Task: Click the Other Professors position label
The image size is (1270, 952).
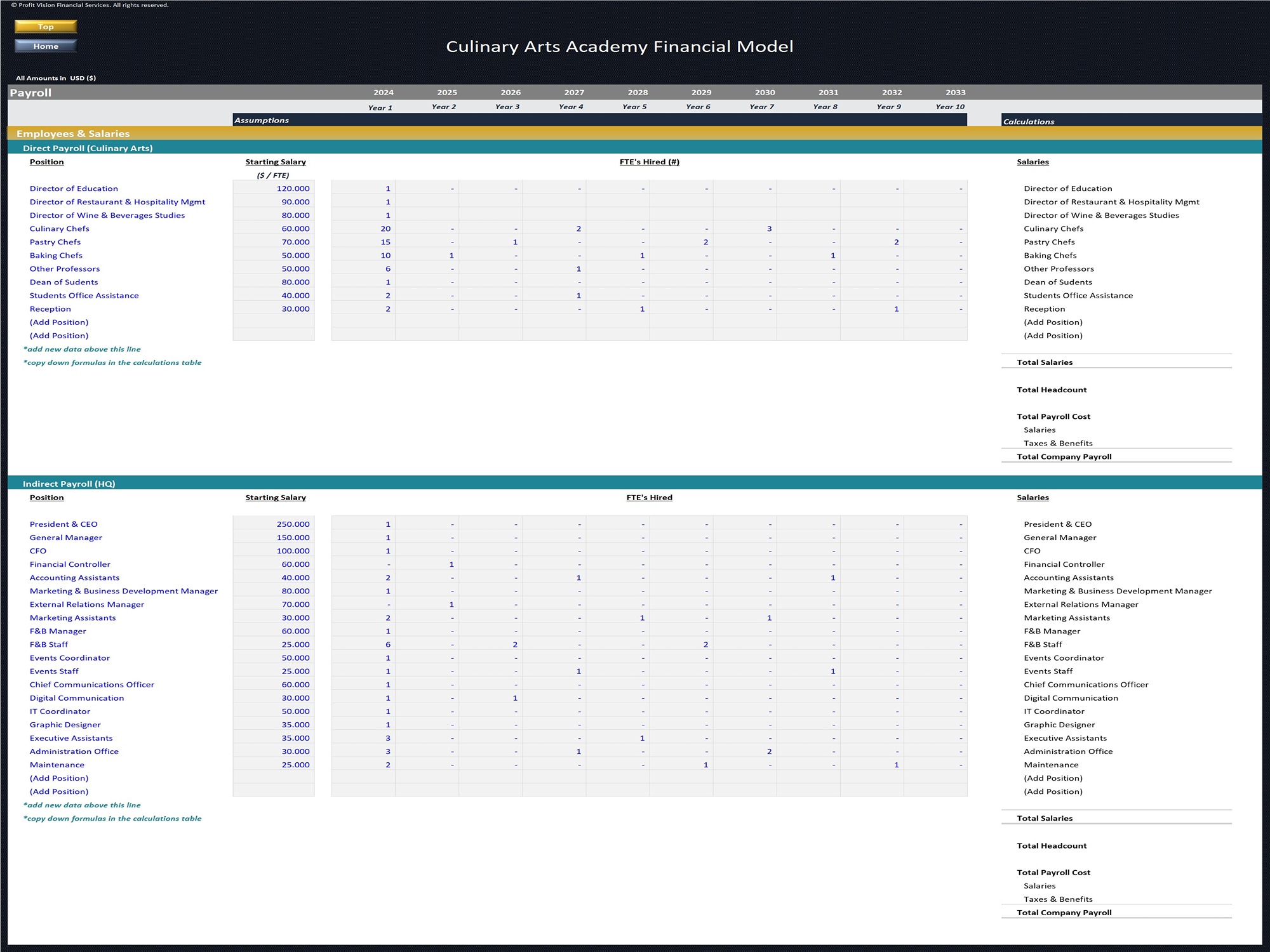Action: tap(65, 268)
